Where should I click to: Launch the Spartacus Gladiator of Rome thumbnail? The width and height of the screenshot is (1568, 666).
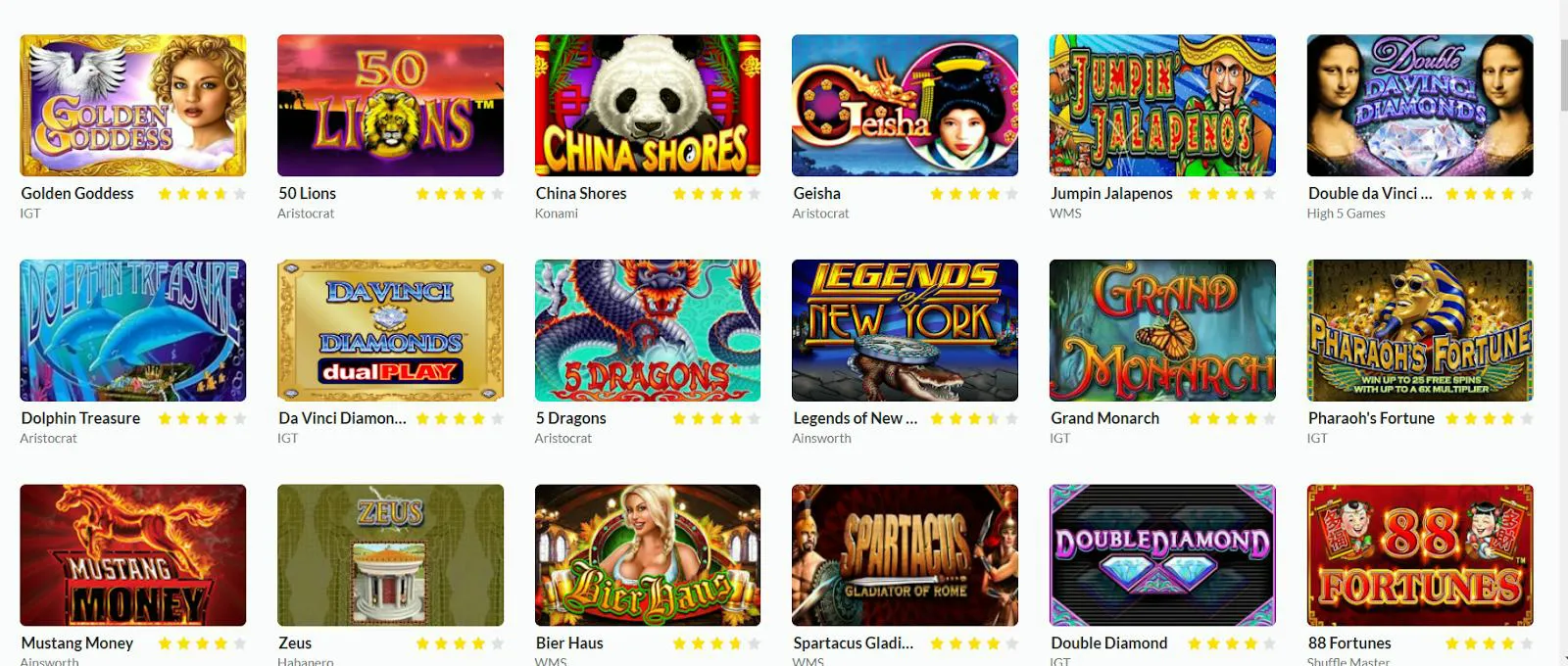pyautogui.click(x=905, y=555)
